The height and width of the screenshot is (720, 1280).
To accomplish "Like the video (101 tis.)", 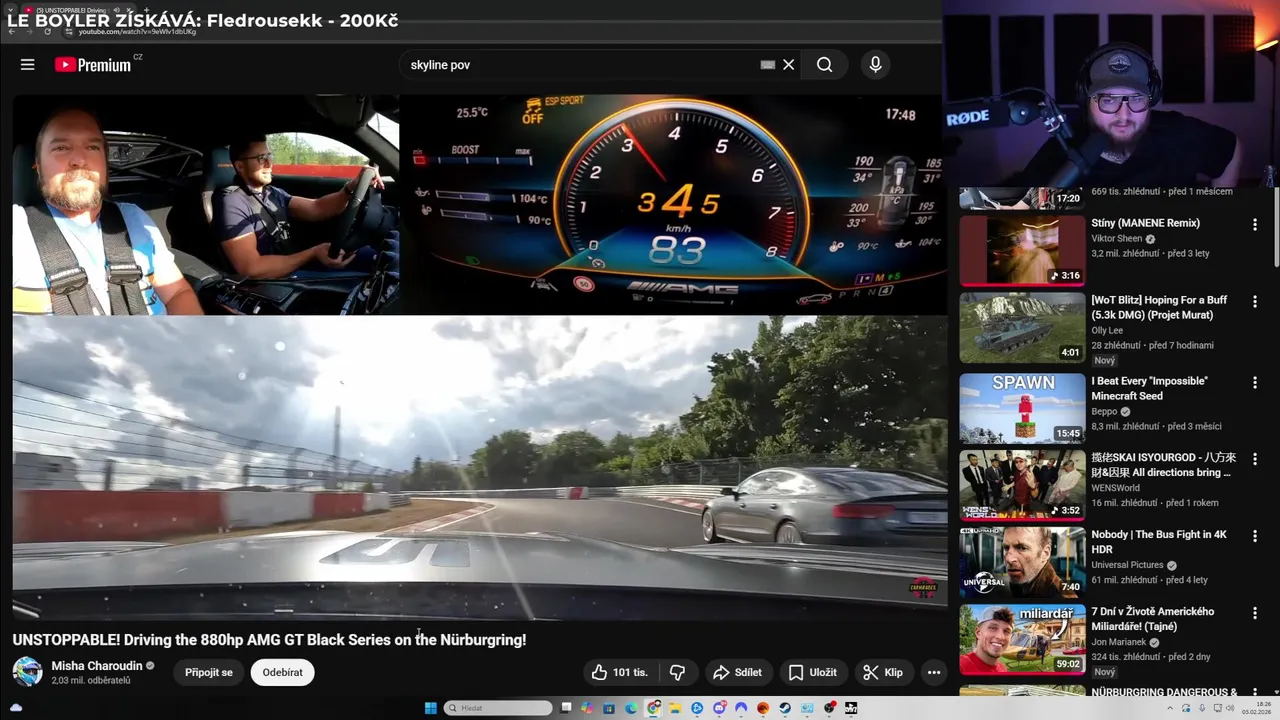I will click(x=619, y=672).
